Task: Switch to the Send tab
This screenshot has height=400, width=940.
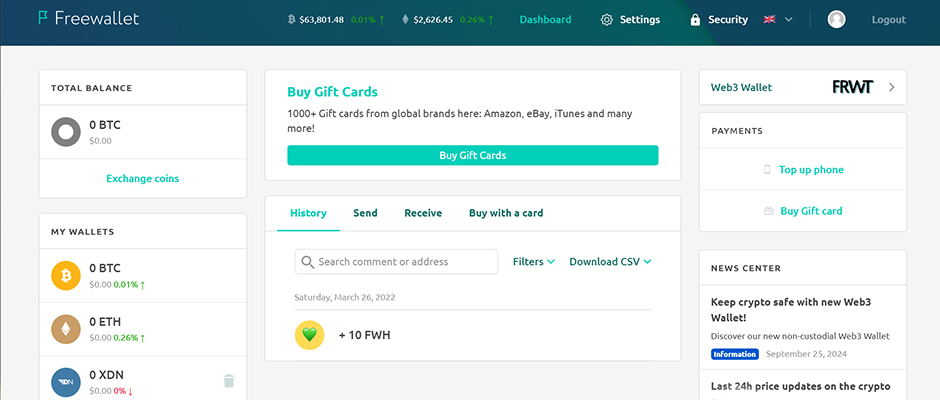Action: click(x=365, y=213)
